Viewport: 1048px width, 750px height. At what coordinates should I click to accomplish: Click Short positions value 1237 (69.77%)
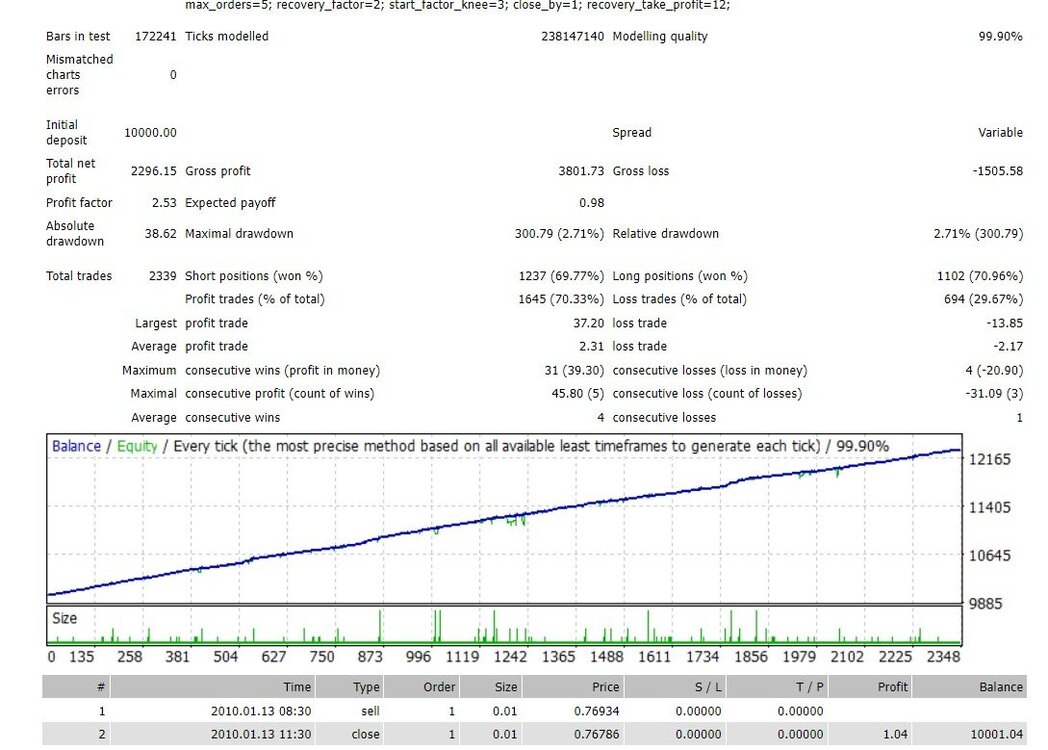(561, 275)
